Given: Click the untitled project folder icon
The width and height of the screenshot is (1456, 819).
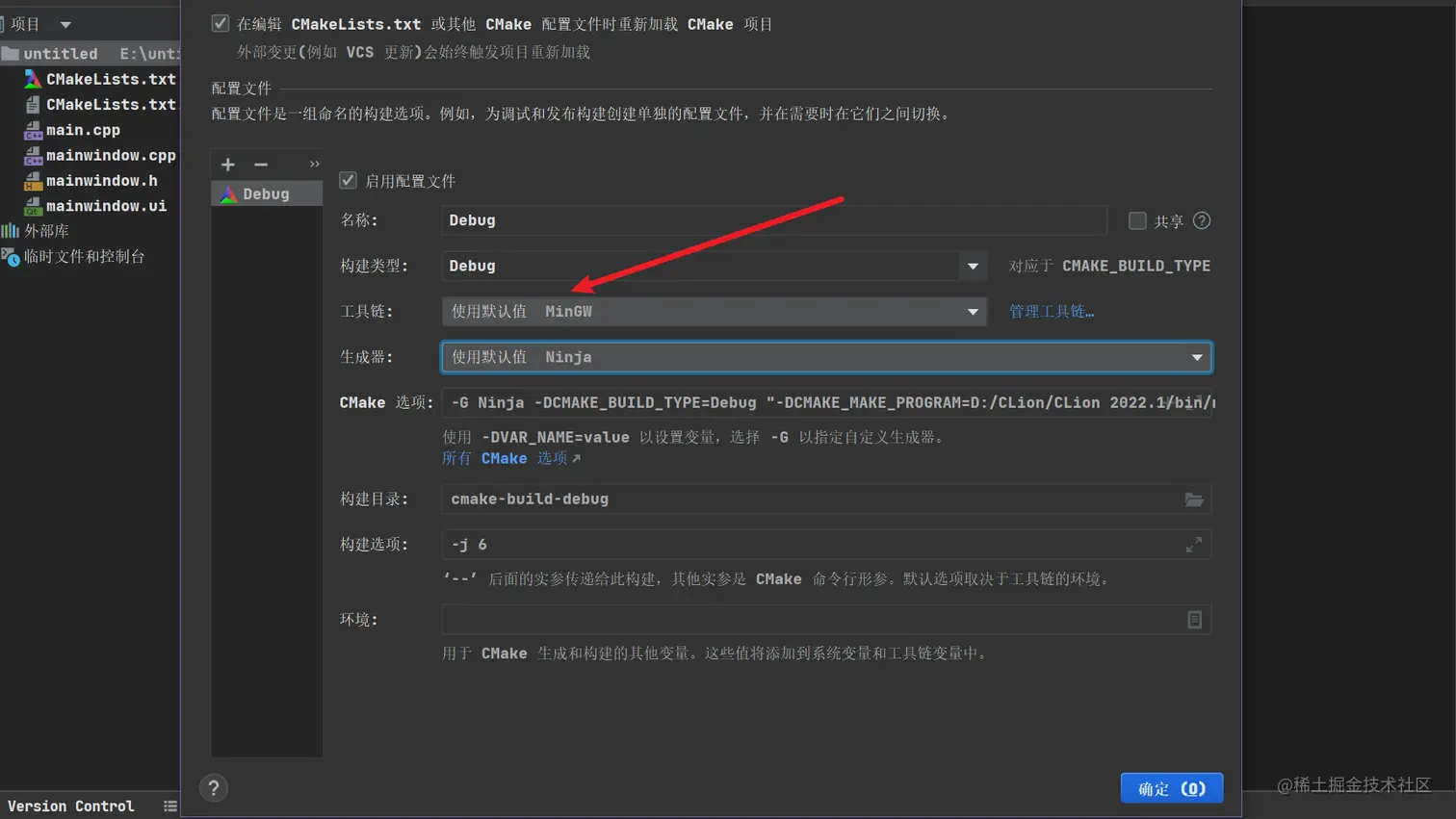Looking at the screenshot, I should (10, 54).
